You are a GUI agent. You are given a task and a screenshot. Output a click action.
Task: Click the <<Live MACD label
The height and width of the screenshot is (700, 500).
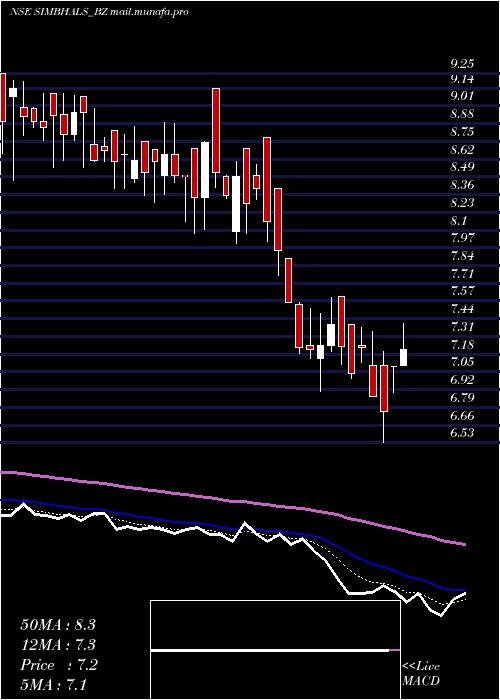coord(421,674)
